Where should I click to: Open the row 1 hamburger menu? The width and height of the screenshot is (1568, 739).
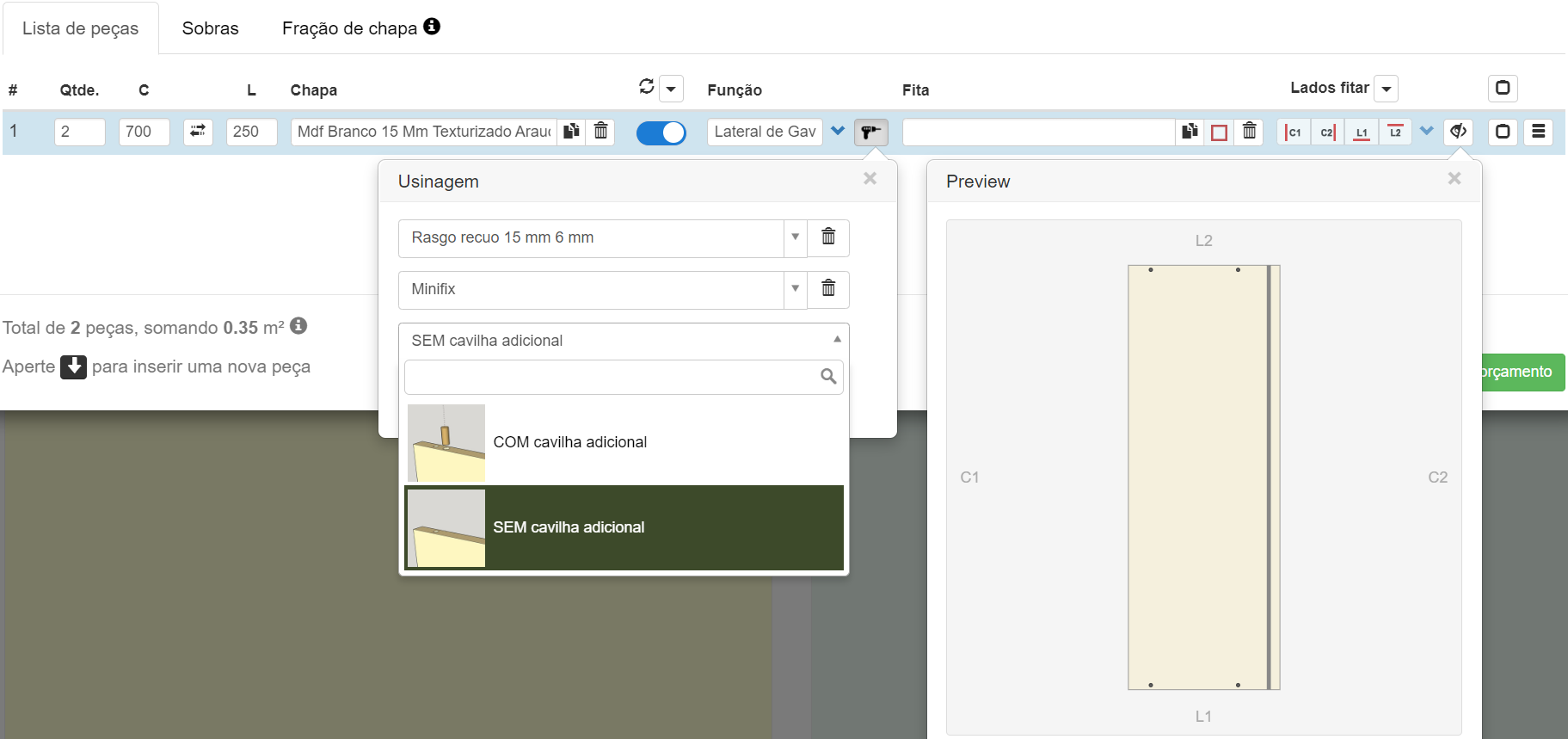pyautogui.click(x=1539, y=132)
